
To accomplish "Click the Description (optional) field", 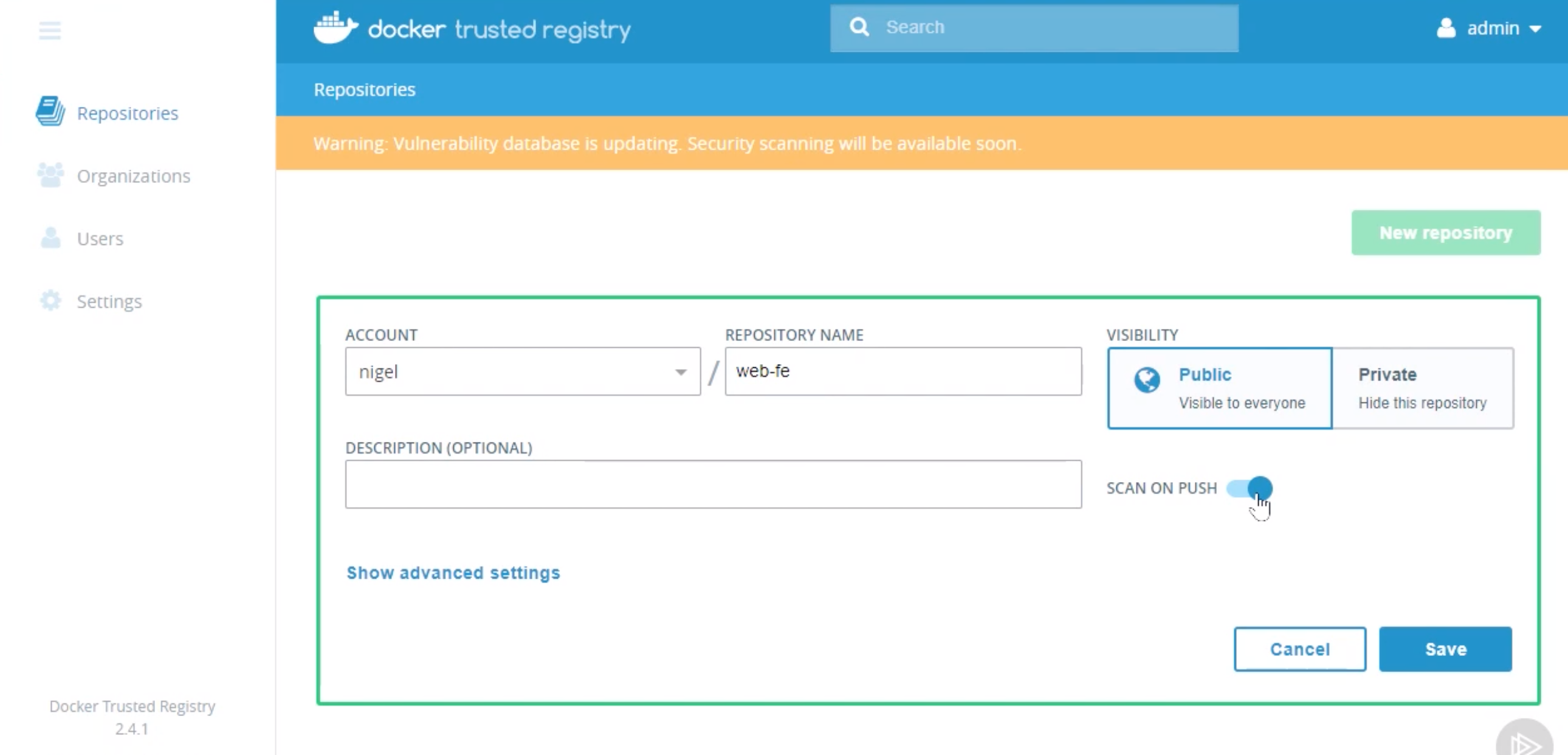I will [x=714, y=484].
